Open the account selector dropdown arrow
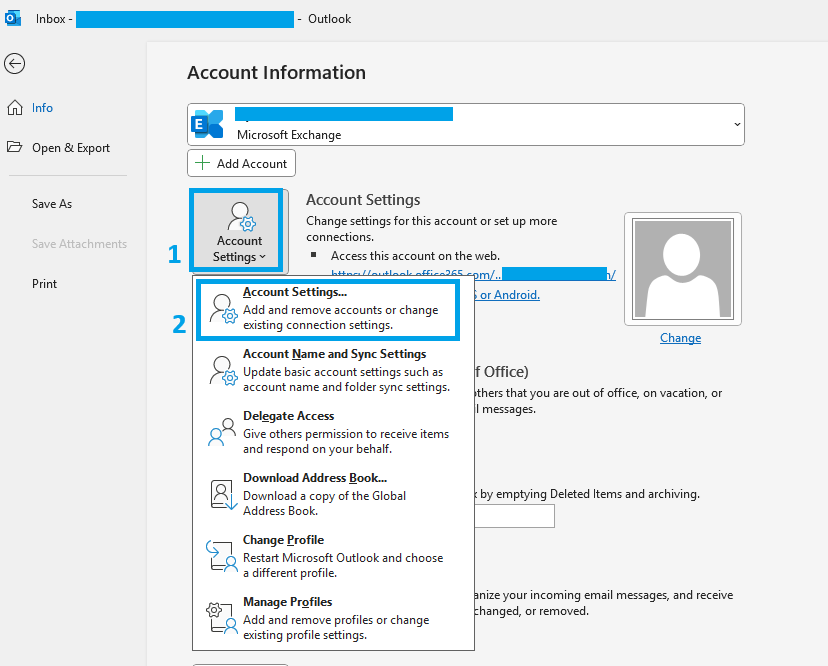828x666 pixels. click(x=737, y=125)
